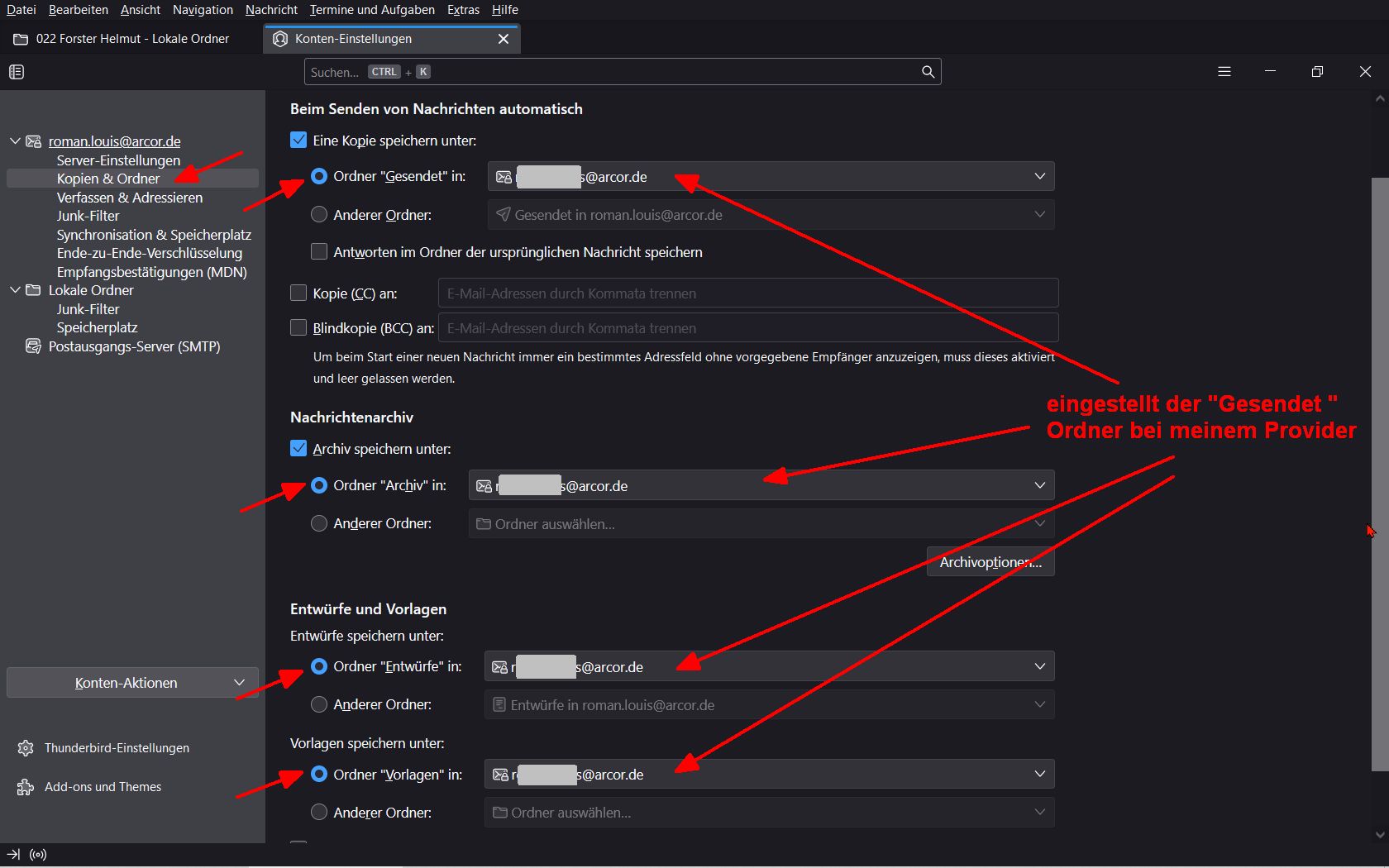1389x868 pixels.
Task: Close the Konten-Einstellungen tab
Action: [504, 39]
